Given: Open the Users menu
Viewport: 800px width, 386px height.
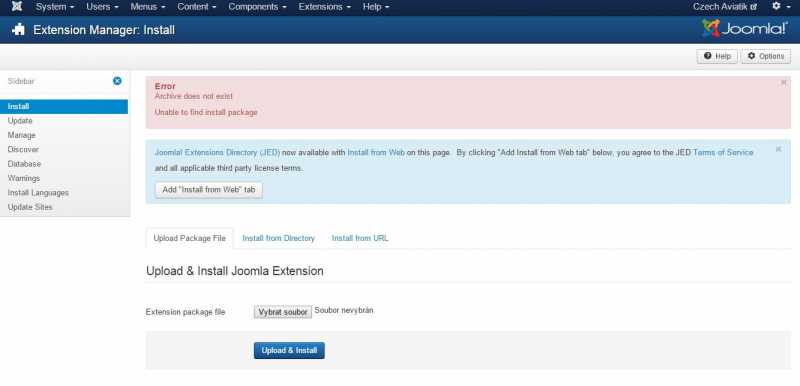Looking at the screenshot, I should point(102,7).
